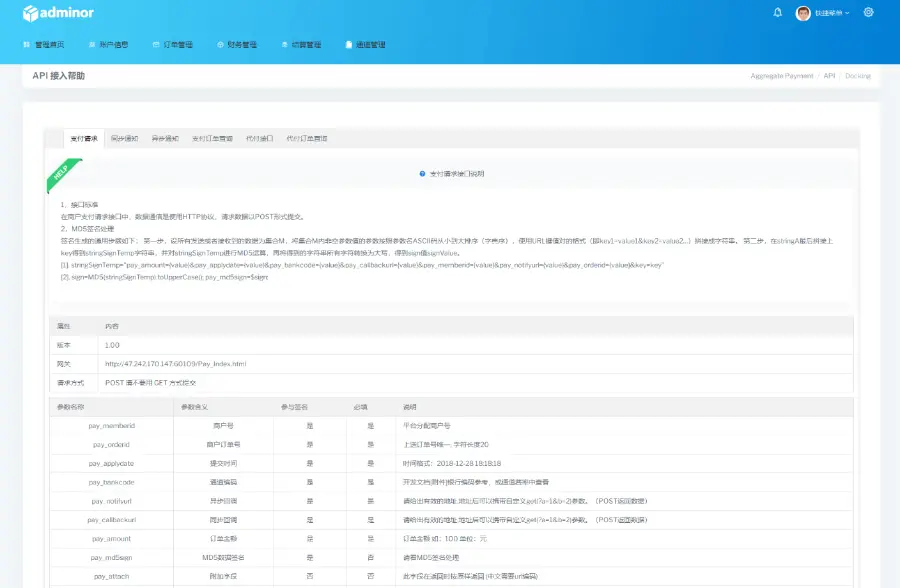Viewport: 900px width, 588px height.
Task: Click the adminor logo
Action: point(58,13)
